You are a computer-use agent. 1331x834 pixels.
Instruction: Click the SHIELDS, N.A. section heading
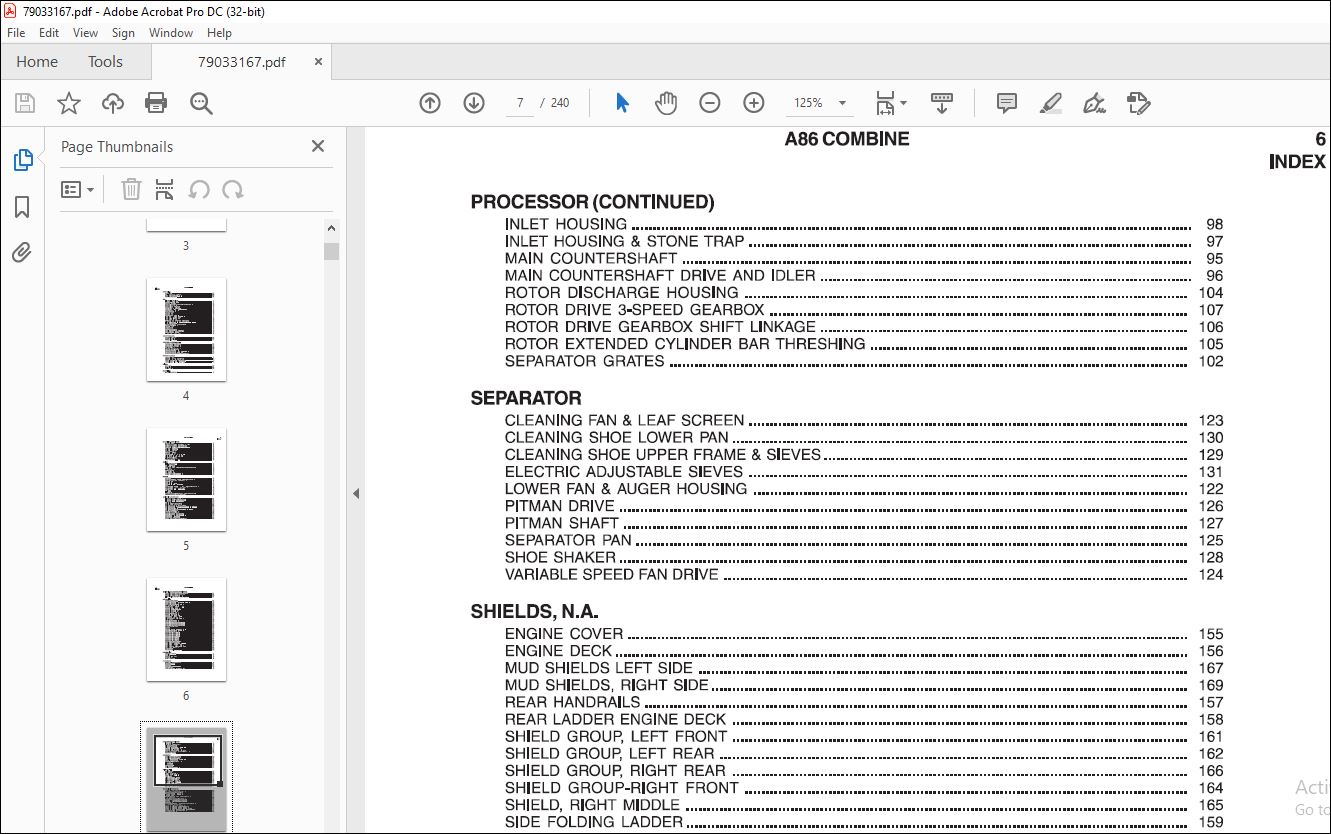point(535,611)
